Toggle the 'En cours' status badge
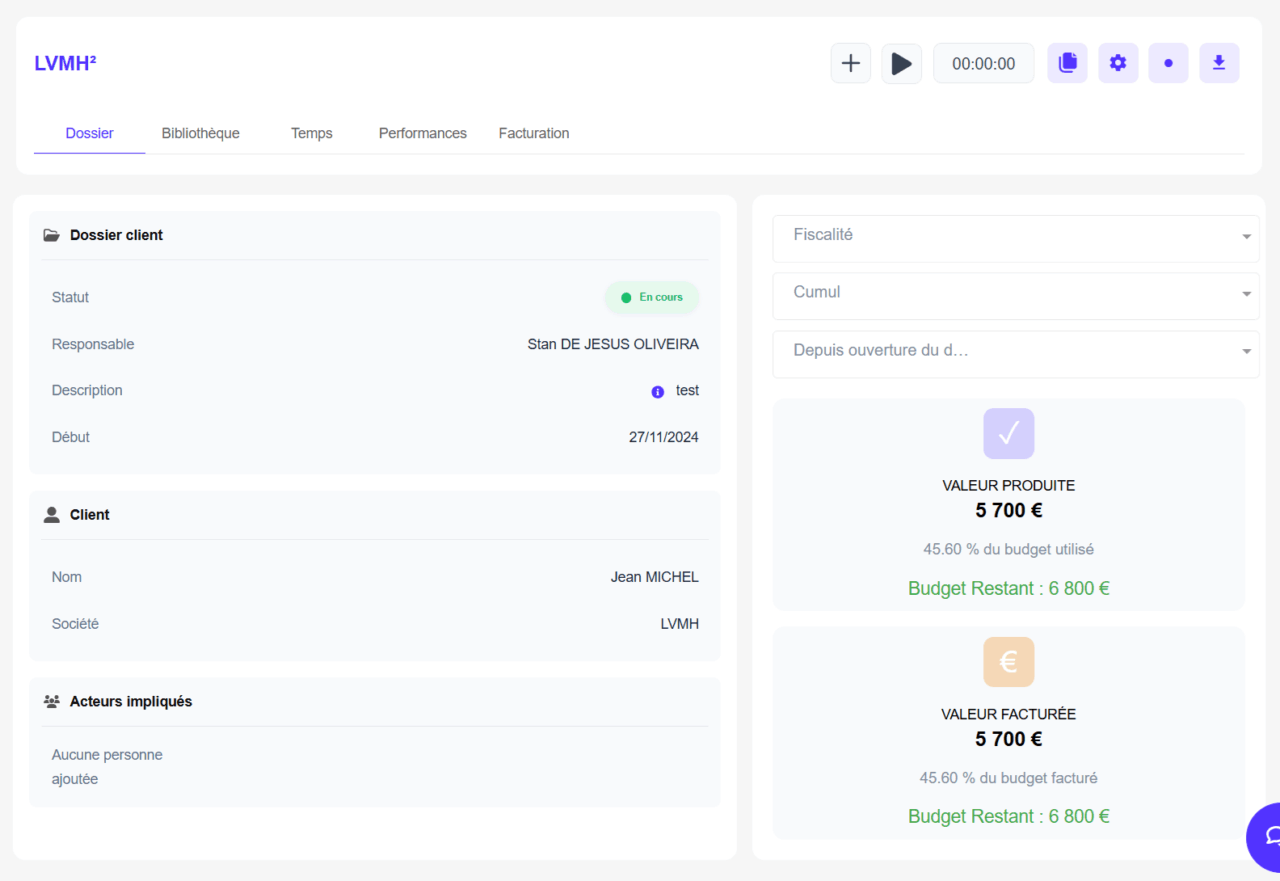The height and width of the screenshot is (881, 1280). [651, 297]
